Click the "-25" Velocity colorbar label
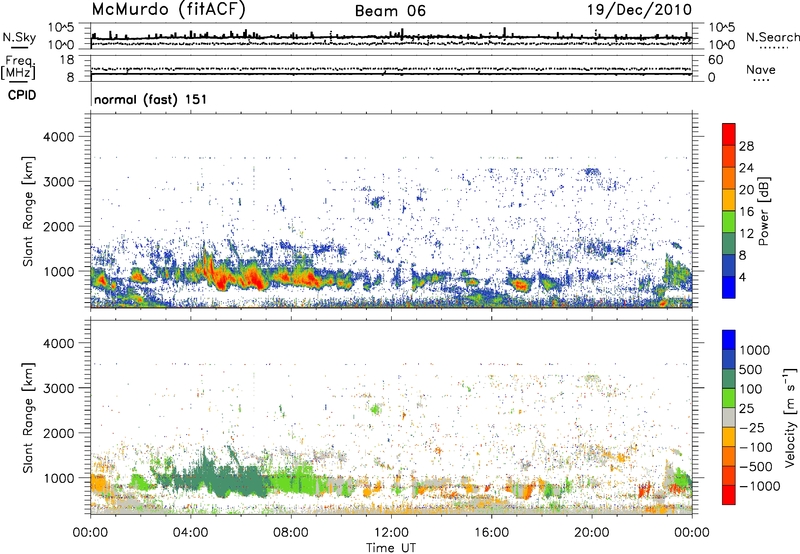The width and height of the screenshot is (800, 554). pos(753,428)
